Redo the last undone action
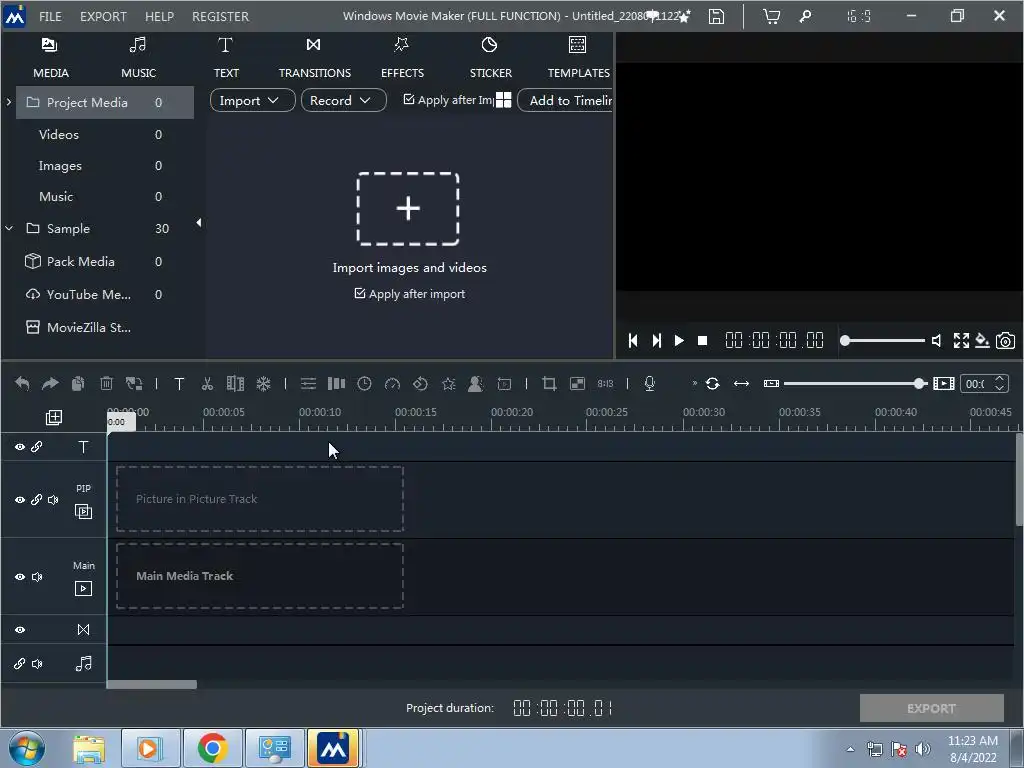Viewport: 1024px width, 768px height. (50, 383)
